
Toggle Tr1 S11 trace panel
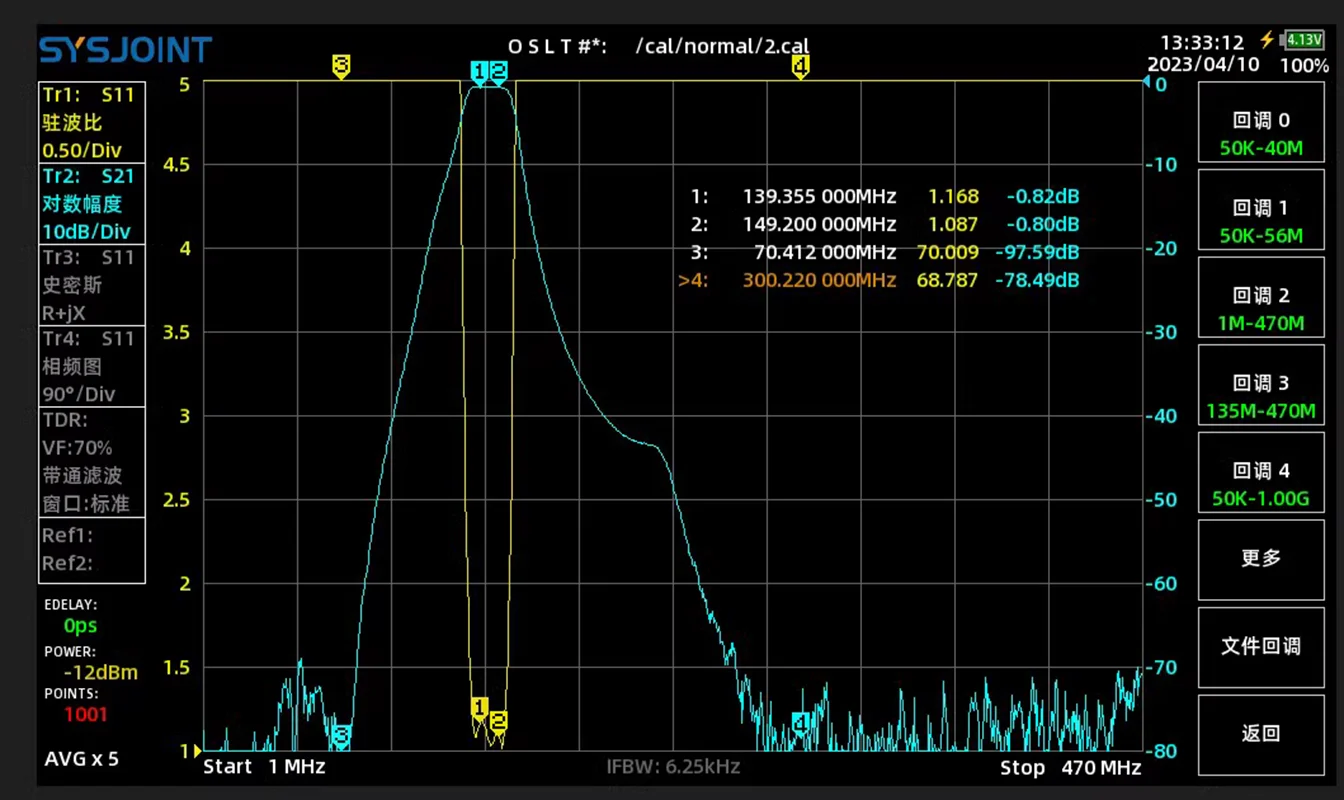click(x=91, y=123)
